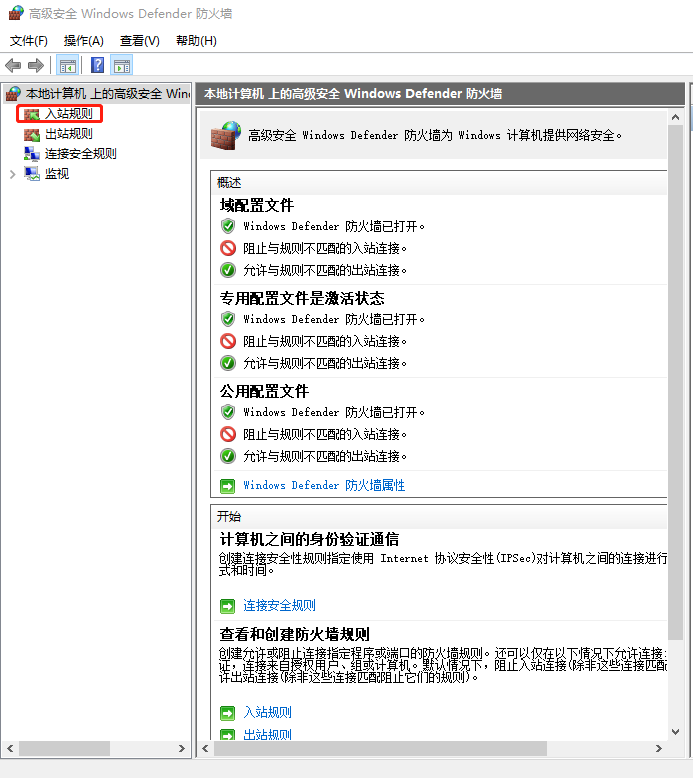Open Windows Defender 防火墙属性 link

pos(324,485)
